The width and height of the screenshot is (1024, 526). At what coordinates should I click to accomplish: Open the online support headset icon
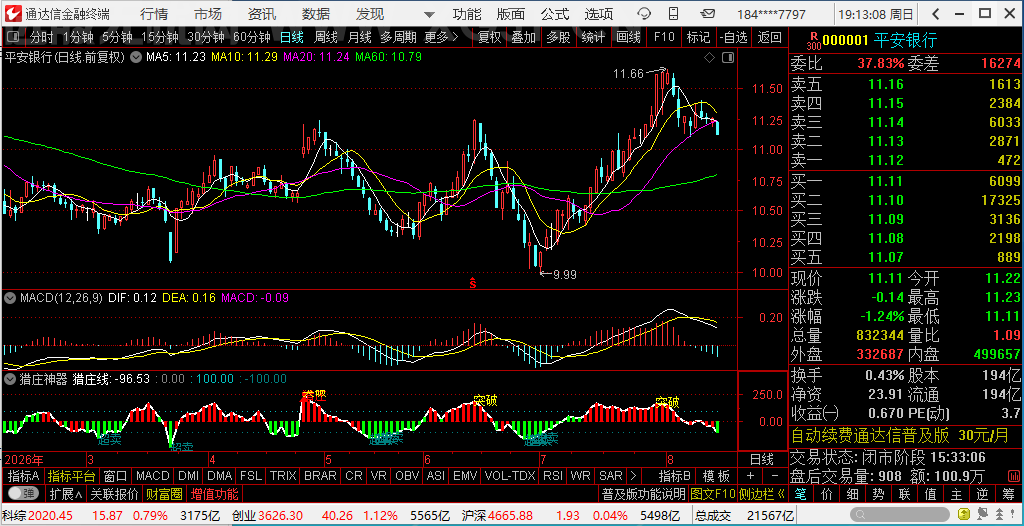645,14
